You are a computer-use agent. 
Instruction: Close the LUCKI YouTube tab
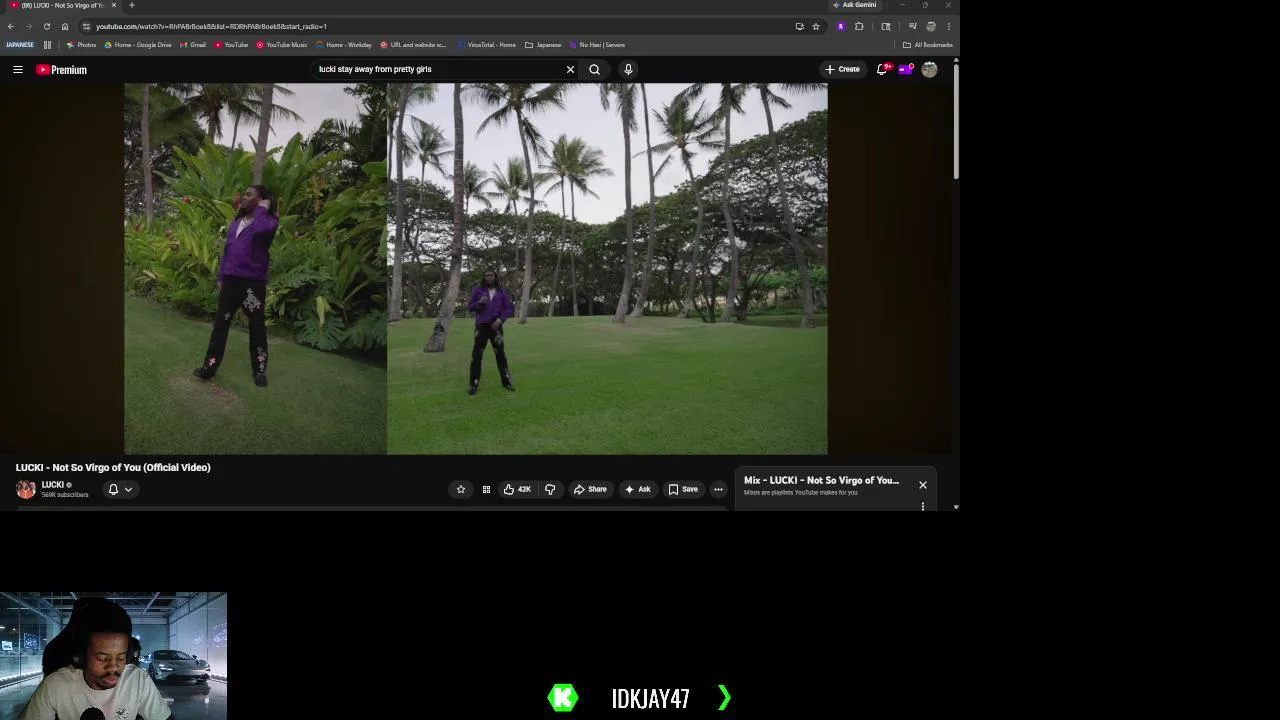coord(113,5)
